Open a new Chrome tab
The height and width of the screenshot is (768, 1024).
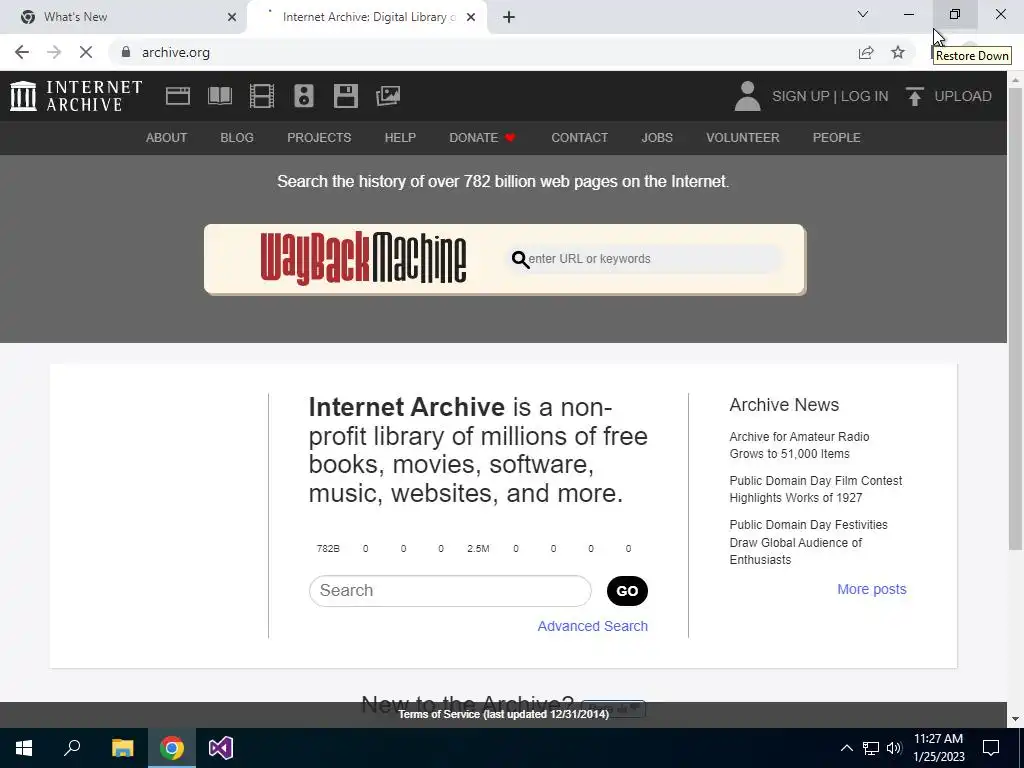click(x=509, y=17)
